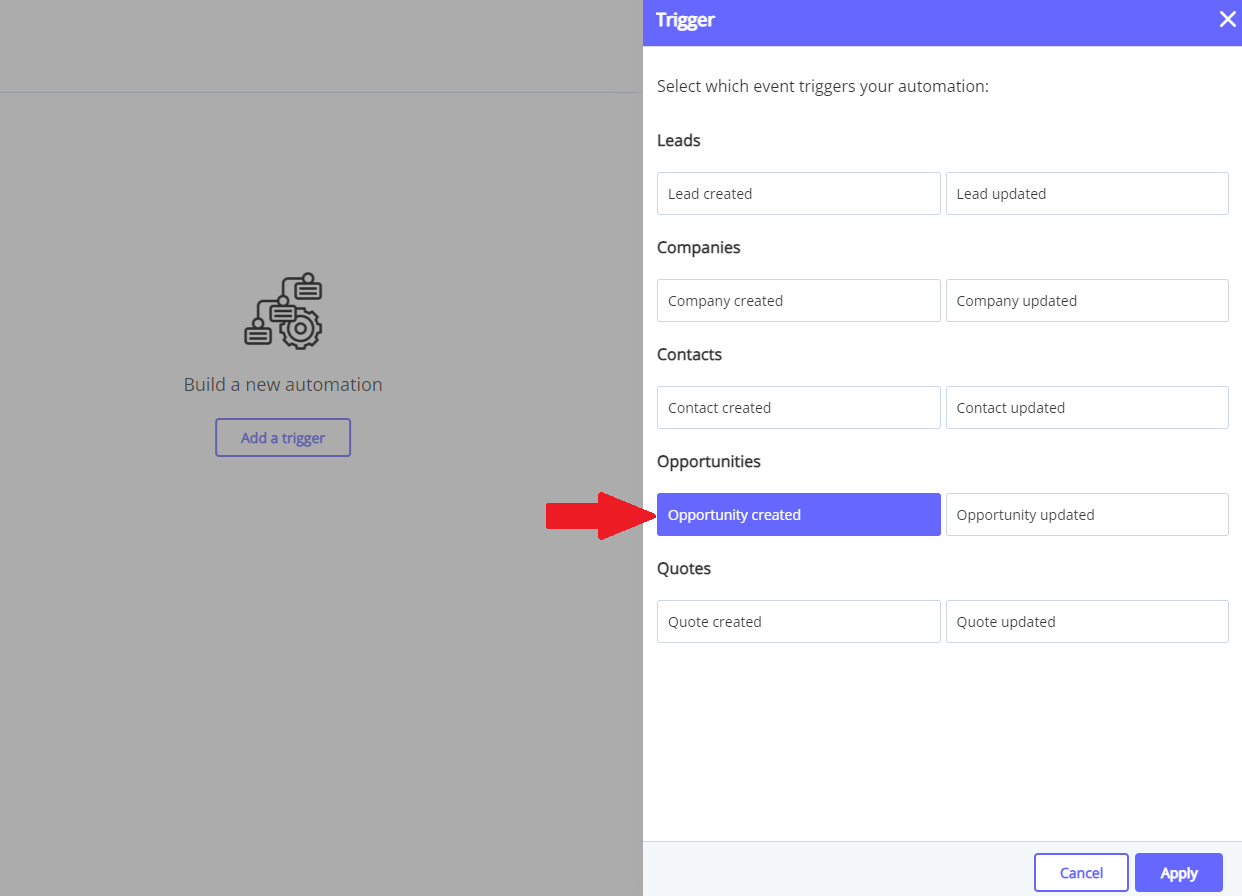Click the Add a trigger button

coord(283,437)
